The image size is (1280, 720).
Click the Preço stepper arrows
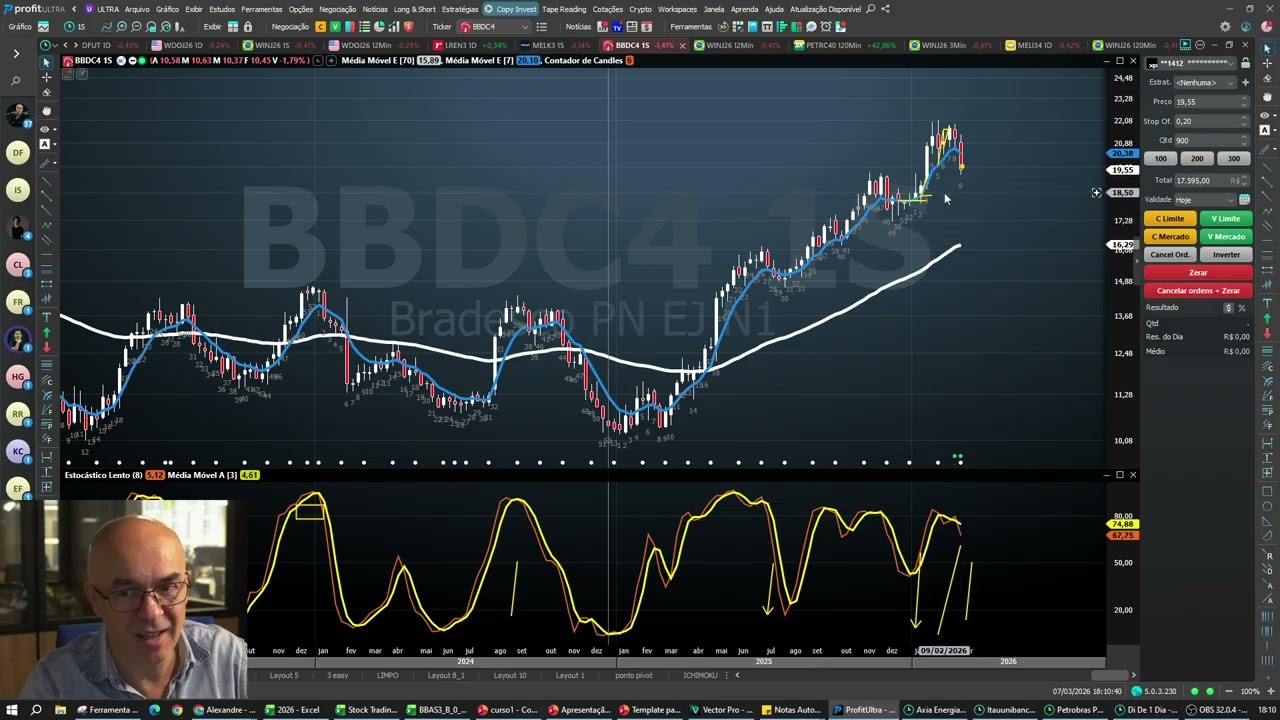pyautogui.click(x=1244, y=101)
